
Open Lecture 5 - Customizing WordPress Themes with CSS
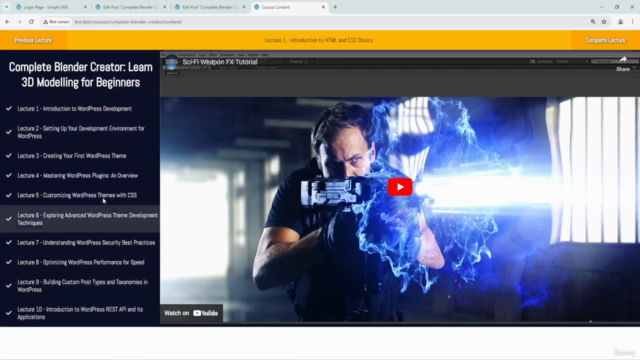point(77,196)
